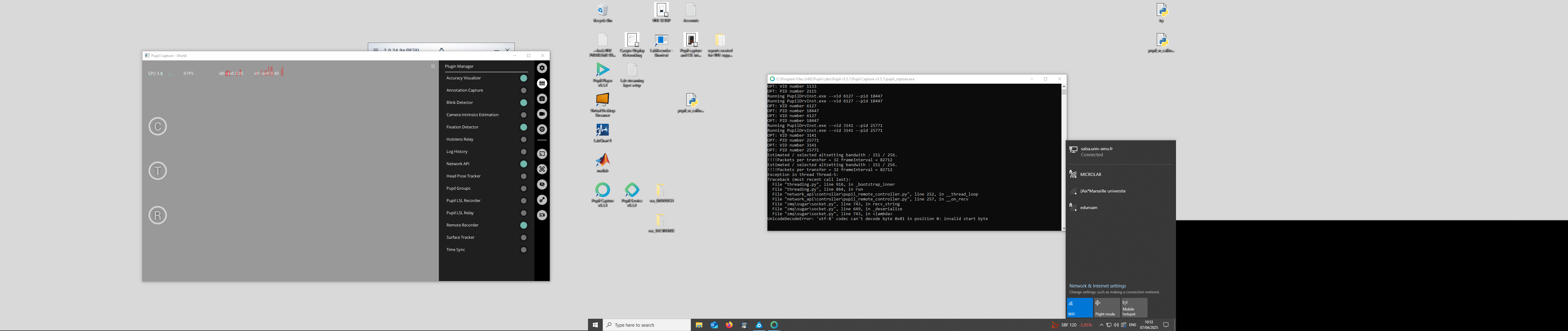Enable the Time Sync plugin toggle

pyautogui.click(x=523, y=249)
